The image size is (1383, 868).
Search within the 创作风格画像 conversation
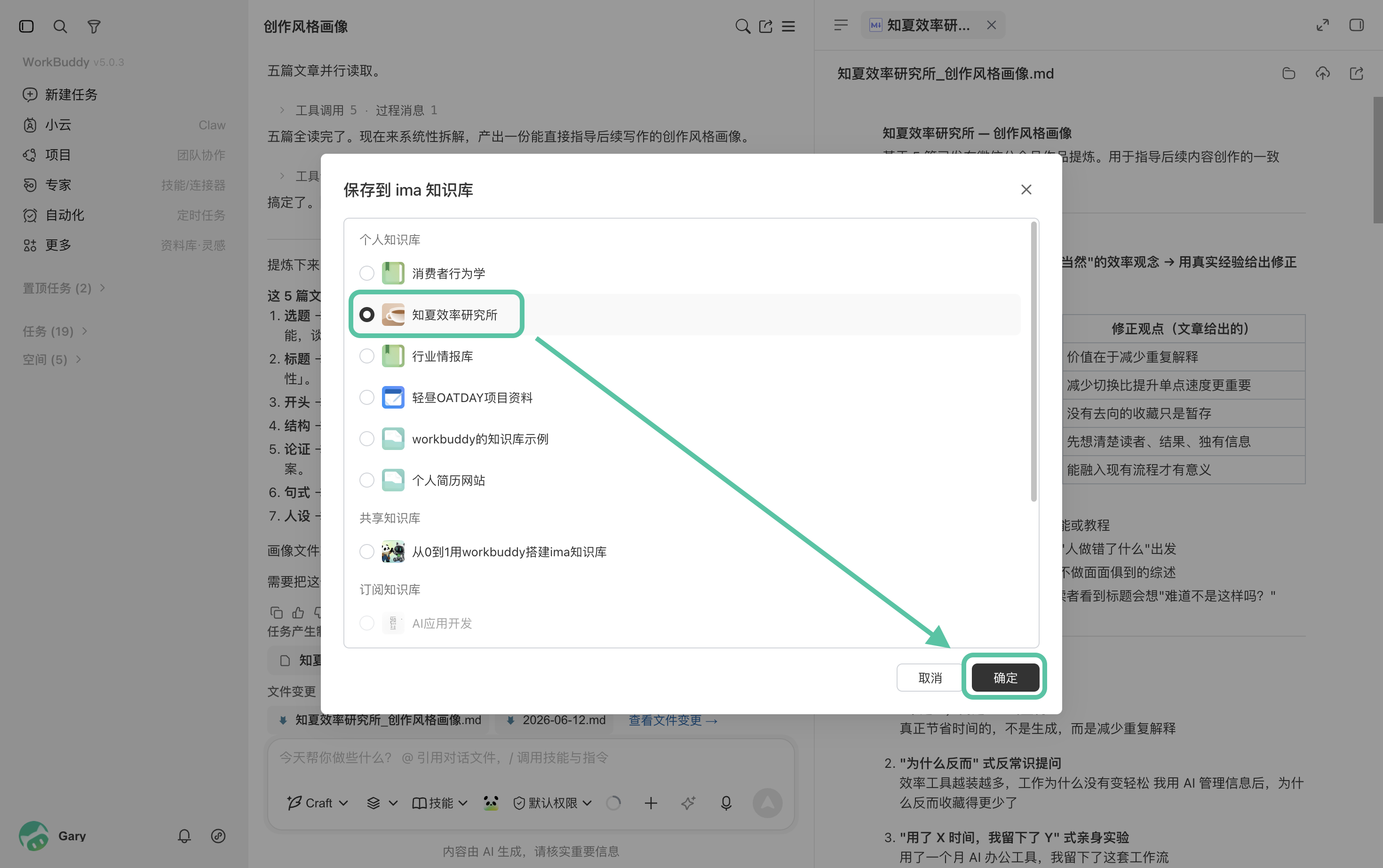click(742, 26)
